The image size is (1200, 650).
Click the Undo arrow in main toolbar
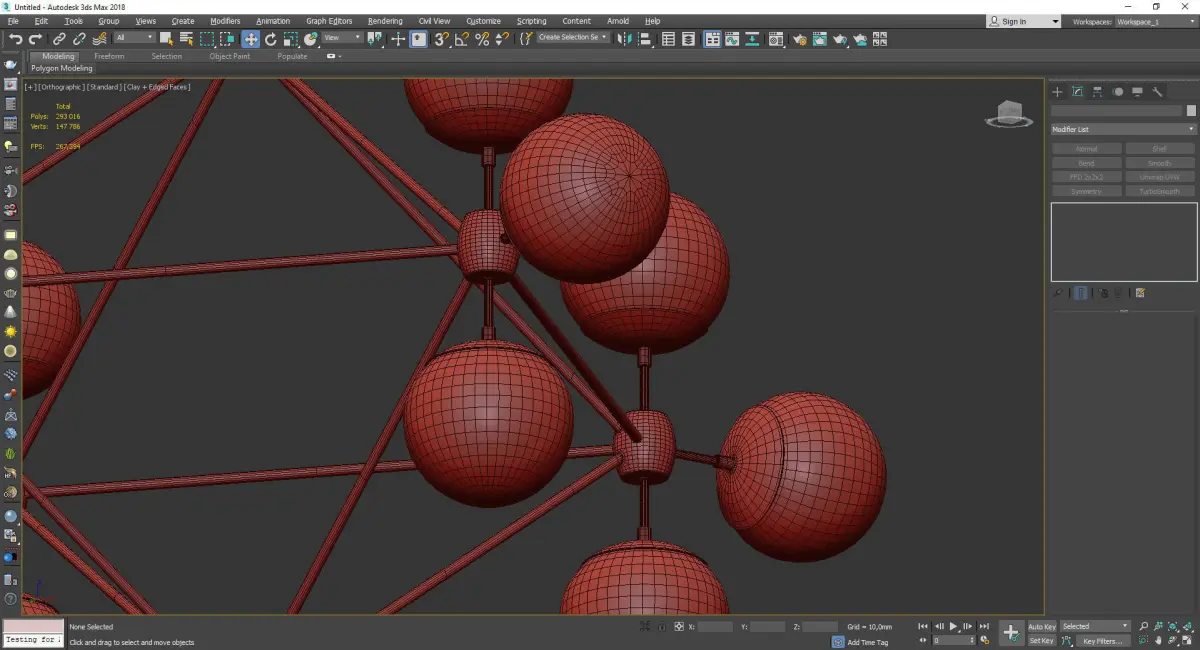[x=15, y=39]
